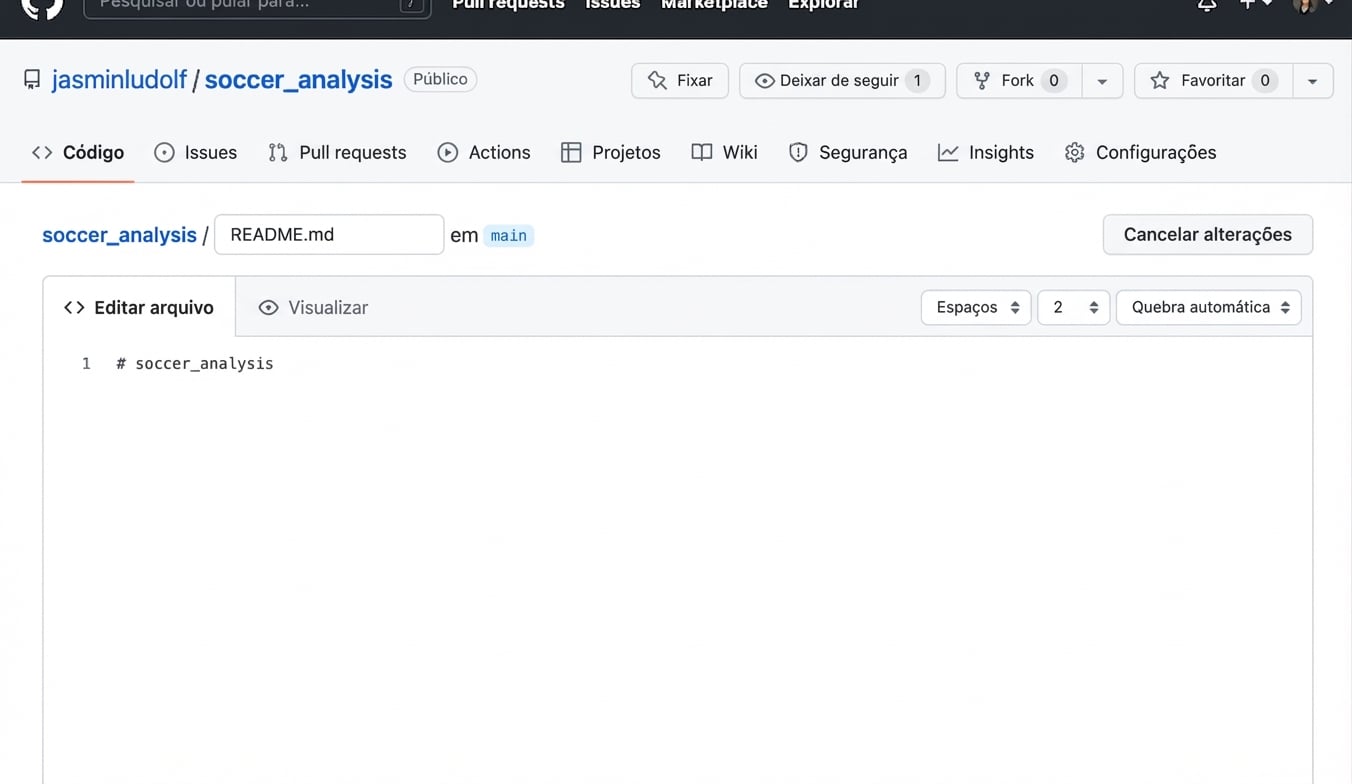Click the Favoritar star count 0
Viewport: 1352px width, 784px height.
[x=1264, y=81]
